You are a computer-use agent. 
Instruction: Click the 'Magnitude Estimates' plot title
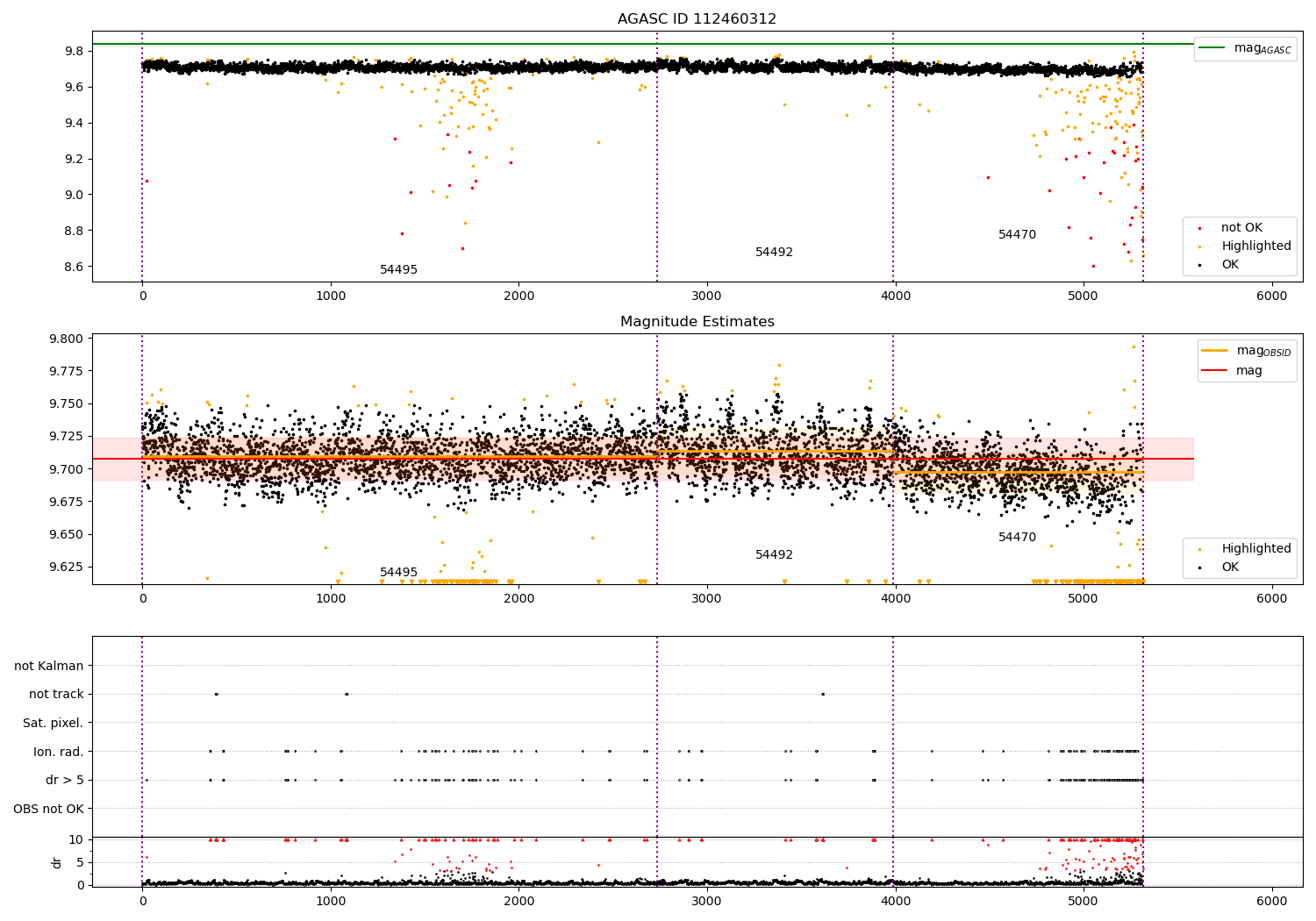coord(697,322)
